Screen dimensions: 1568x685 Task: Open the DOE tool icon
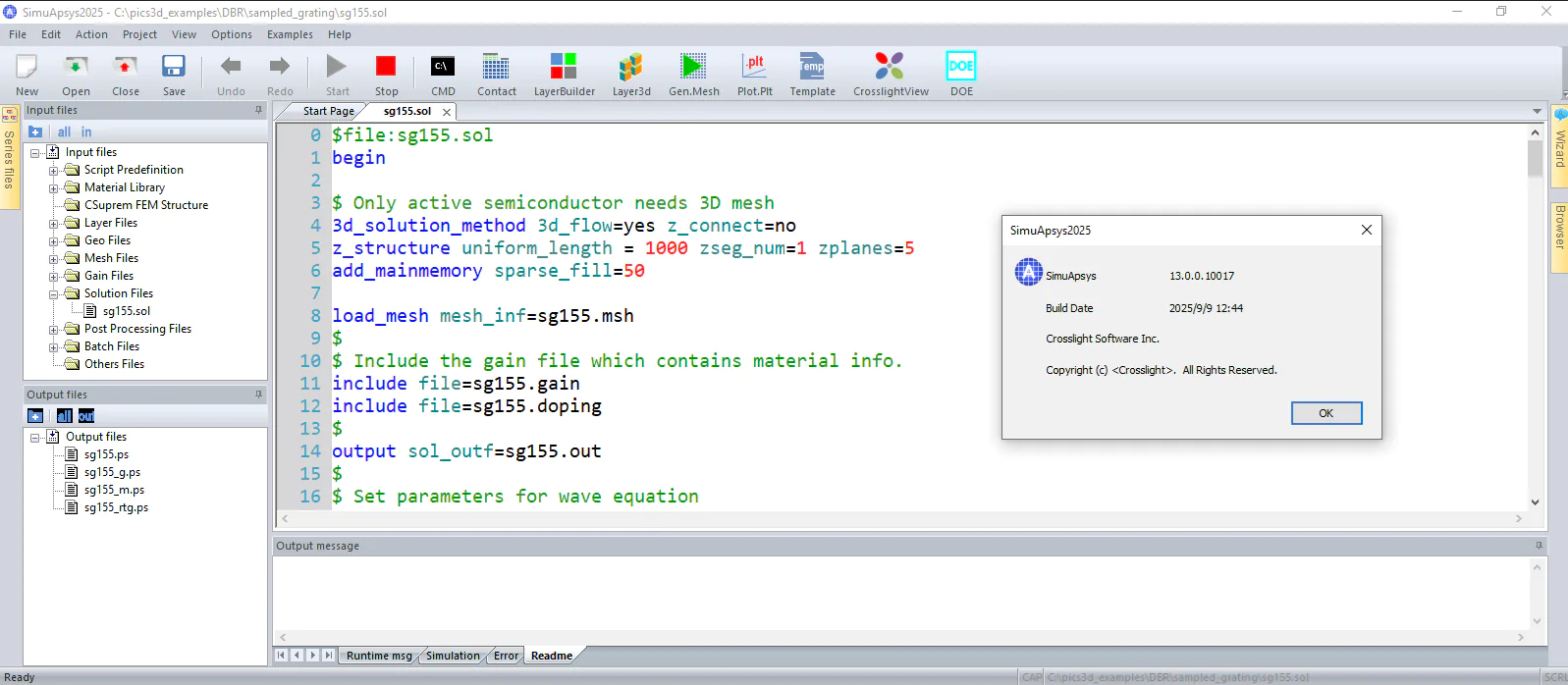coord(961,67)
